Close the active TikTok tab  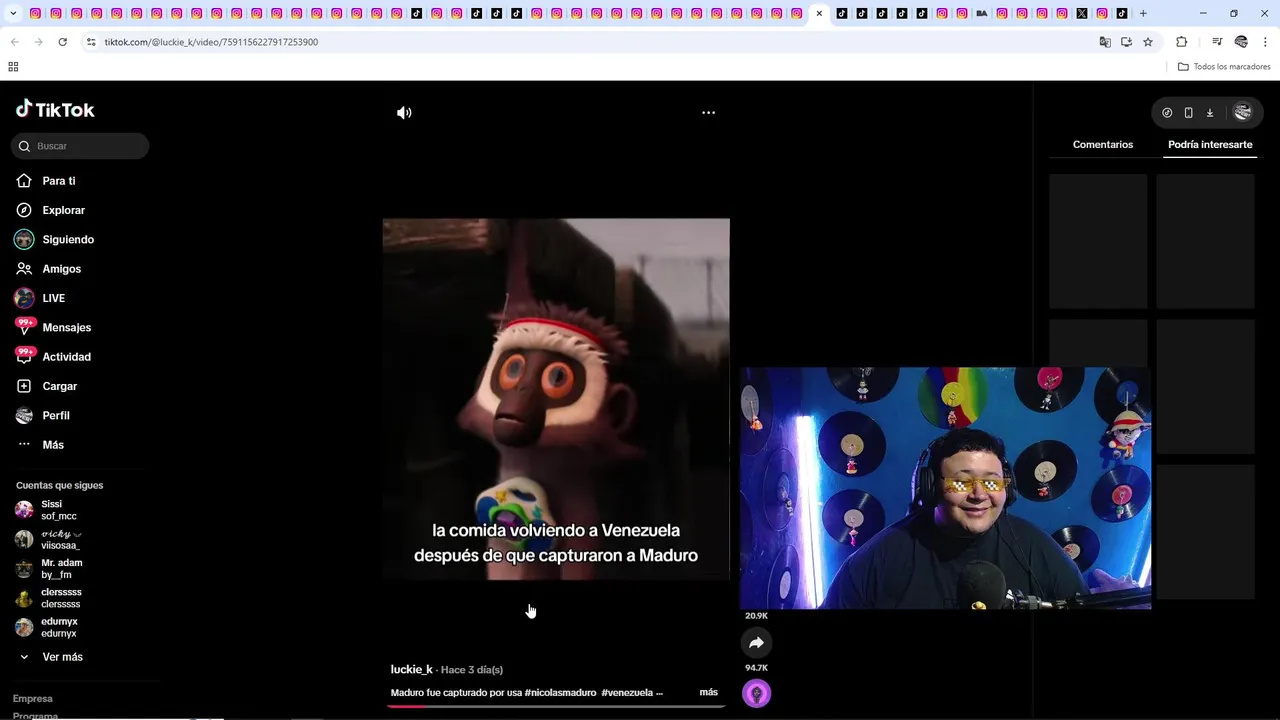point(819,14)
